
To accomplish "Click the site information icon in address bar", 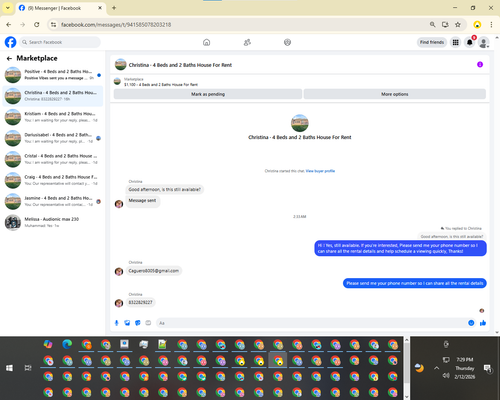I will pos(53,25).
